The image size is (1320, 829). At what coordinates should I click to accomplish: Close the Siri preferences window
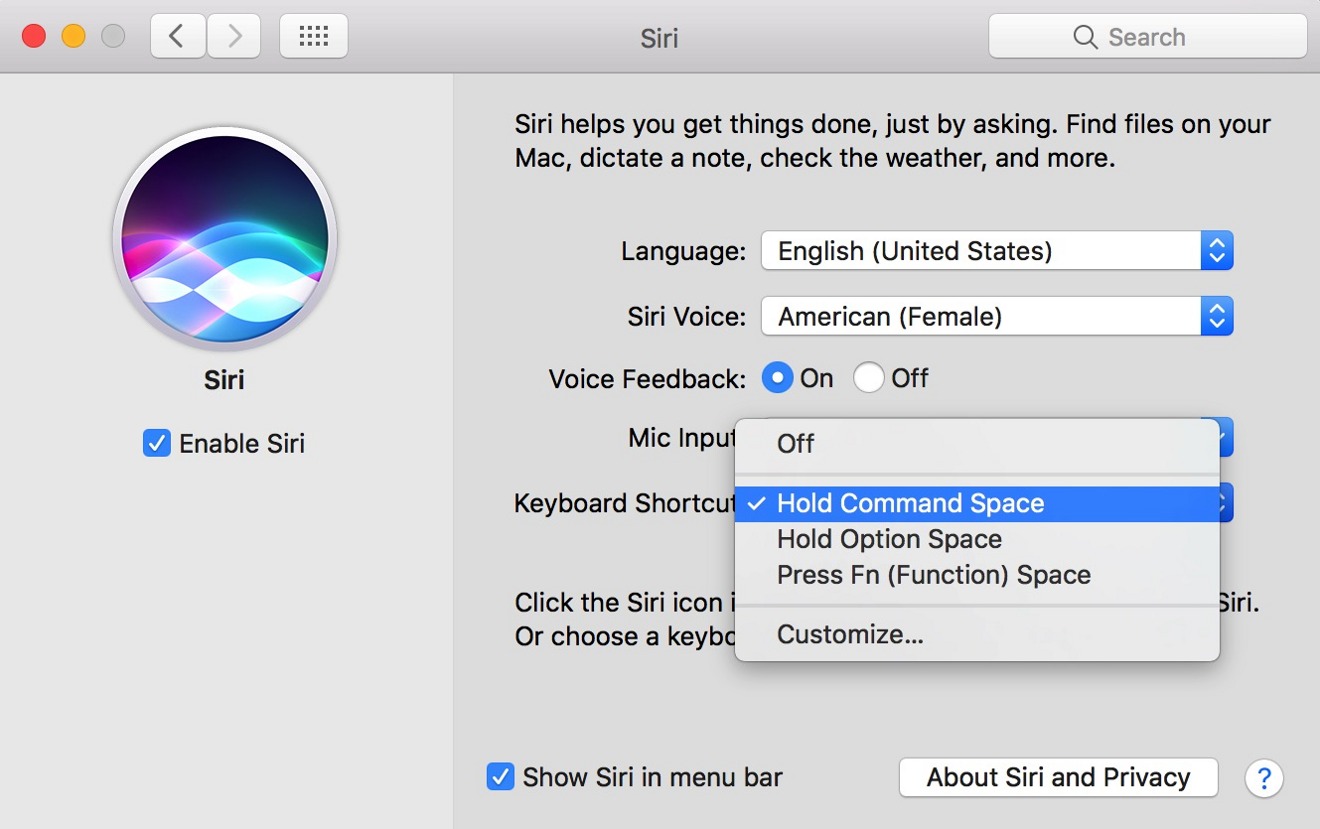pos(34,37)
